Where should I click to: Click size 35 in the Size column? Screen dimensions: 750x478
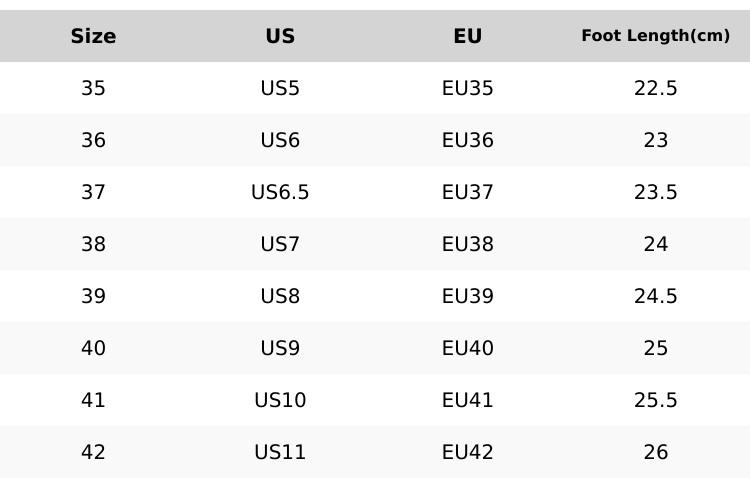[x=93, y=89]
